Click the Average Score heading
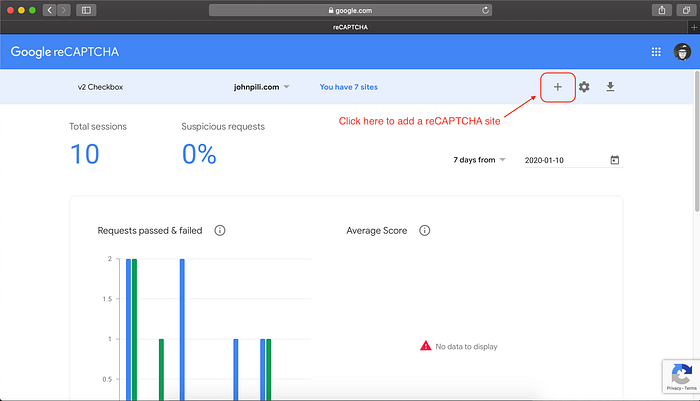 tap(377, 230)
